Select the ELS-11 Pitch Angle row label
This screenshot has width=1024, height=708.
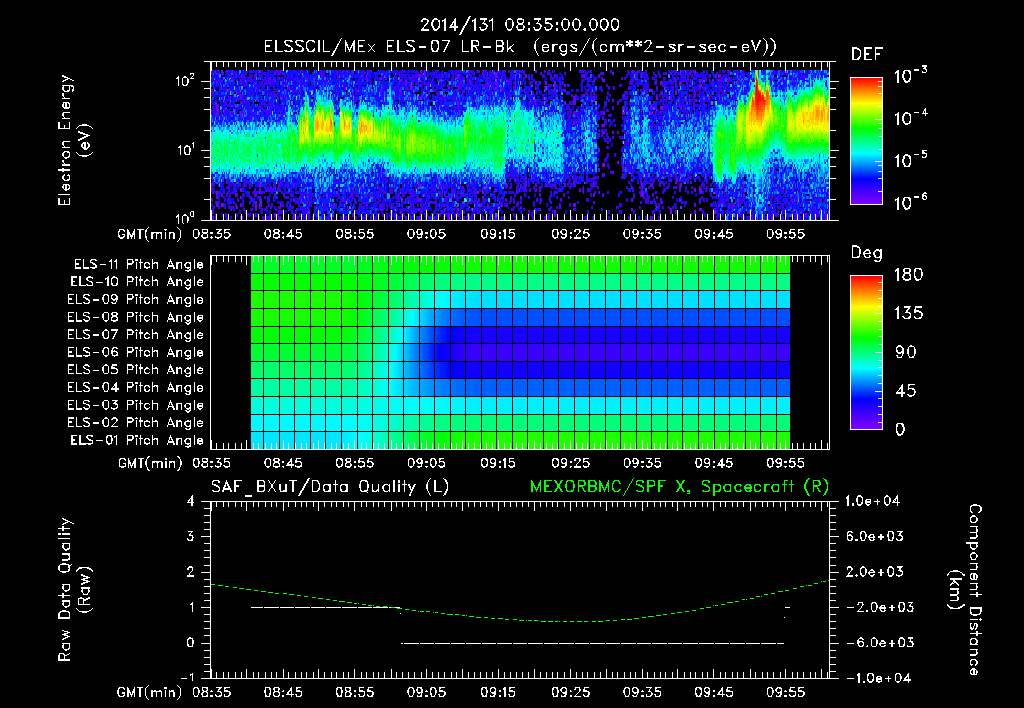[x=138, y=265]
